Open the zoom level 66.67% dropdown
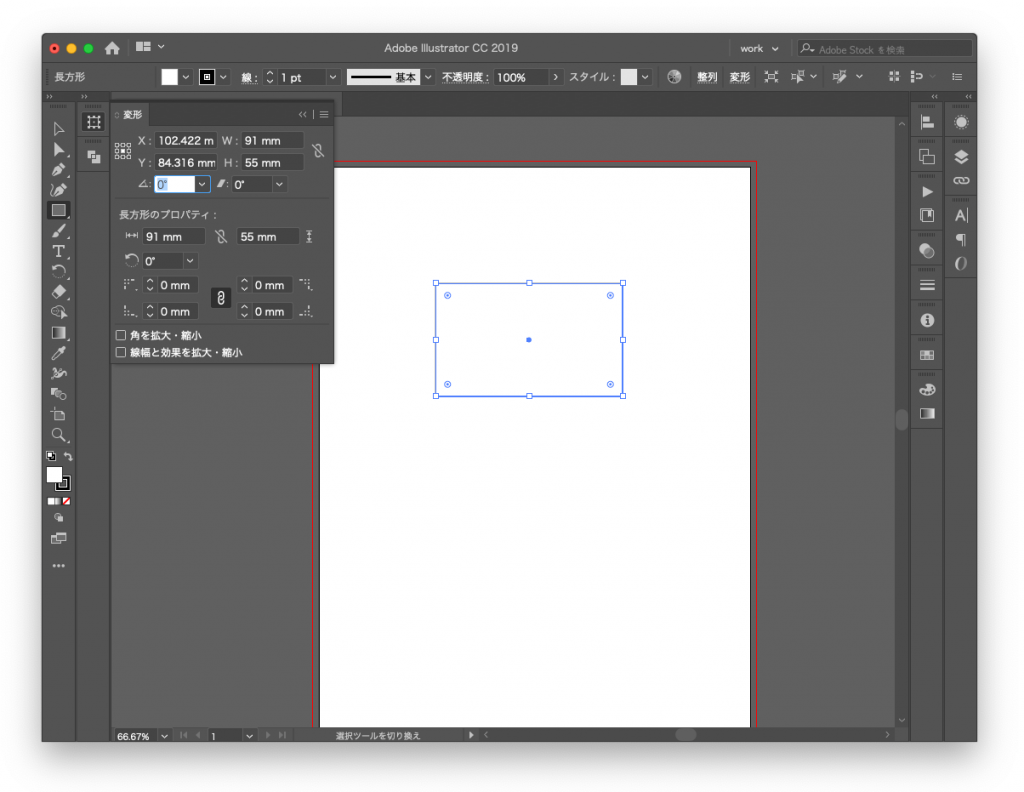Viewport: 1024px width, 792px height. 165,736
